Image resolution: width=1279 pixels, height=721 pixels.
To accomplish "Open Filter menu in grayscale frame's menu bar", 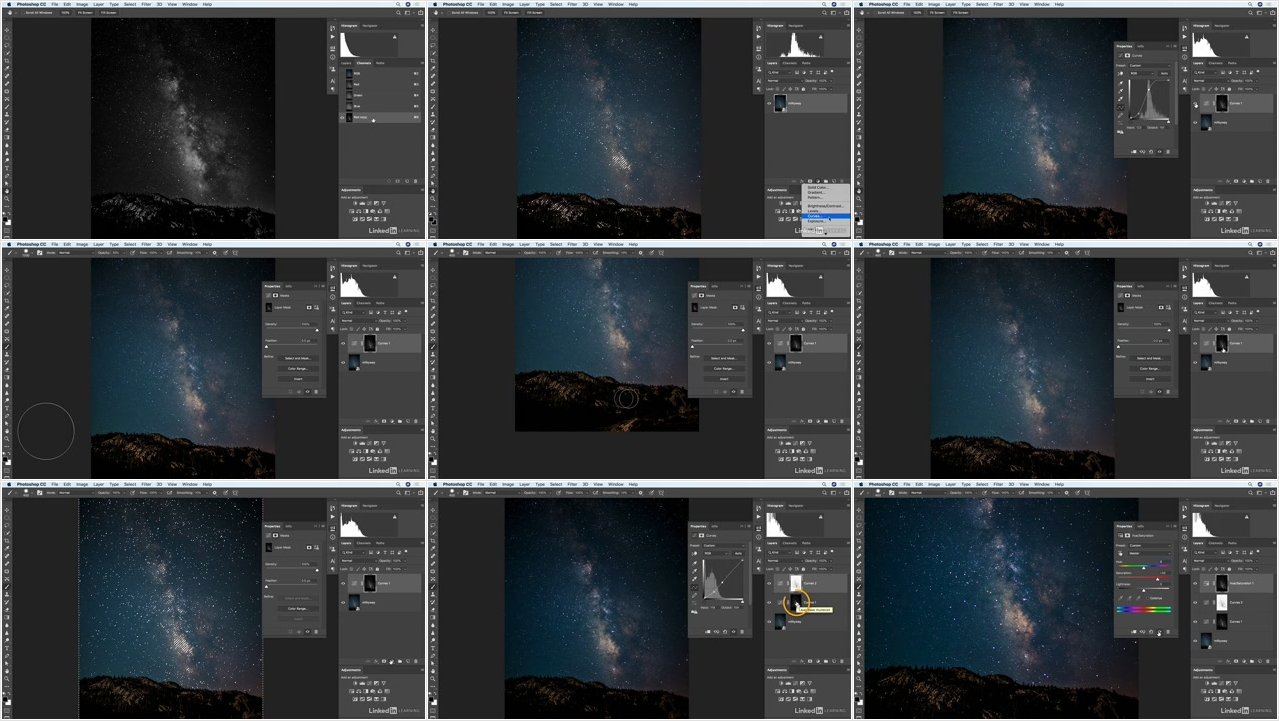I will [146, 4].
